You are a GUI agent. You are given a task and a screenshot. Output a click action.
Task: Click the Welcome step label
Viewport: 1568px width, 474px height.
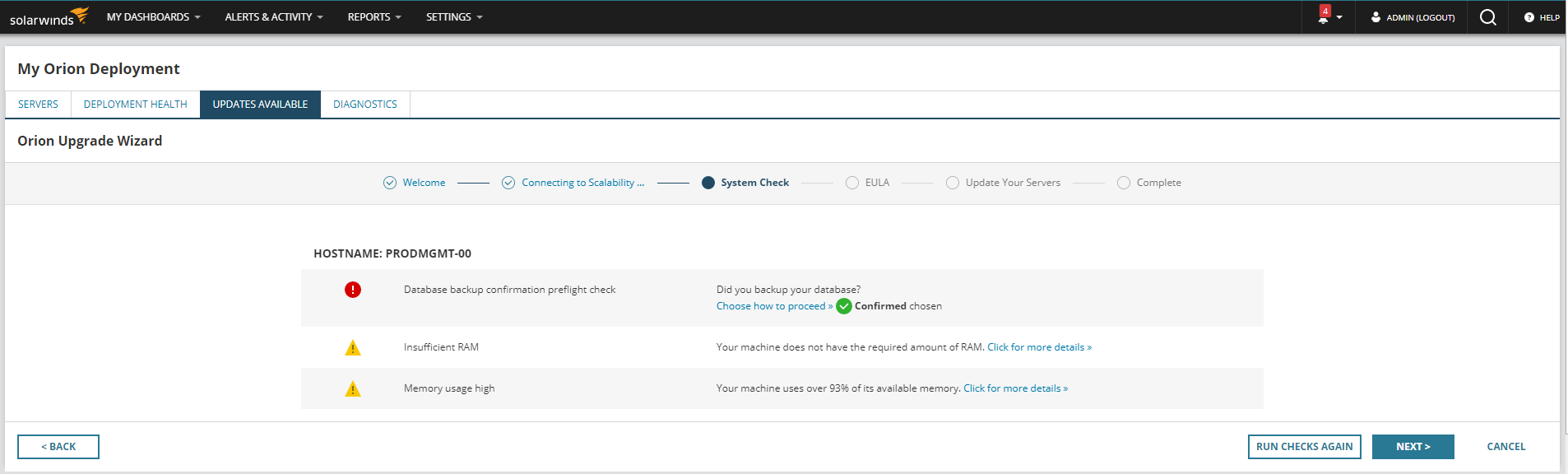pos(424,183)
